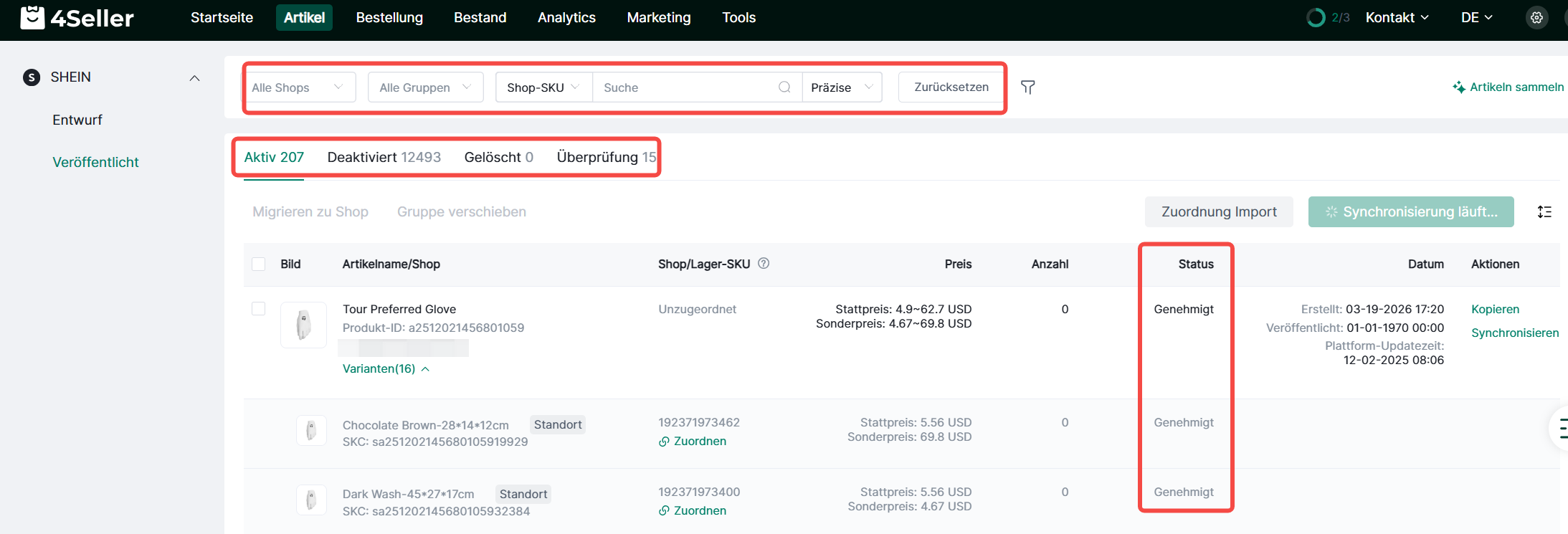Screen dimensions: 1568x534
Task: Click the Zuordnung Import button
Action: (1218, 212)
